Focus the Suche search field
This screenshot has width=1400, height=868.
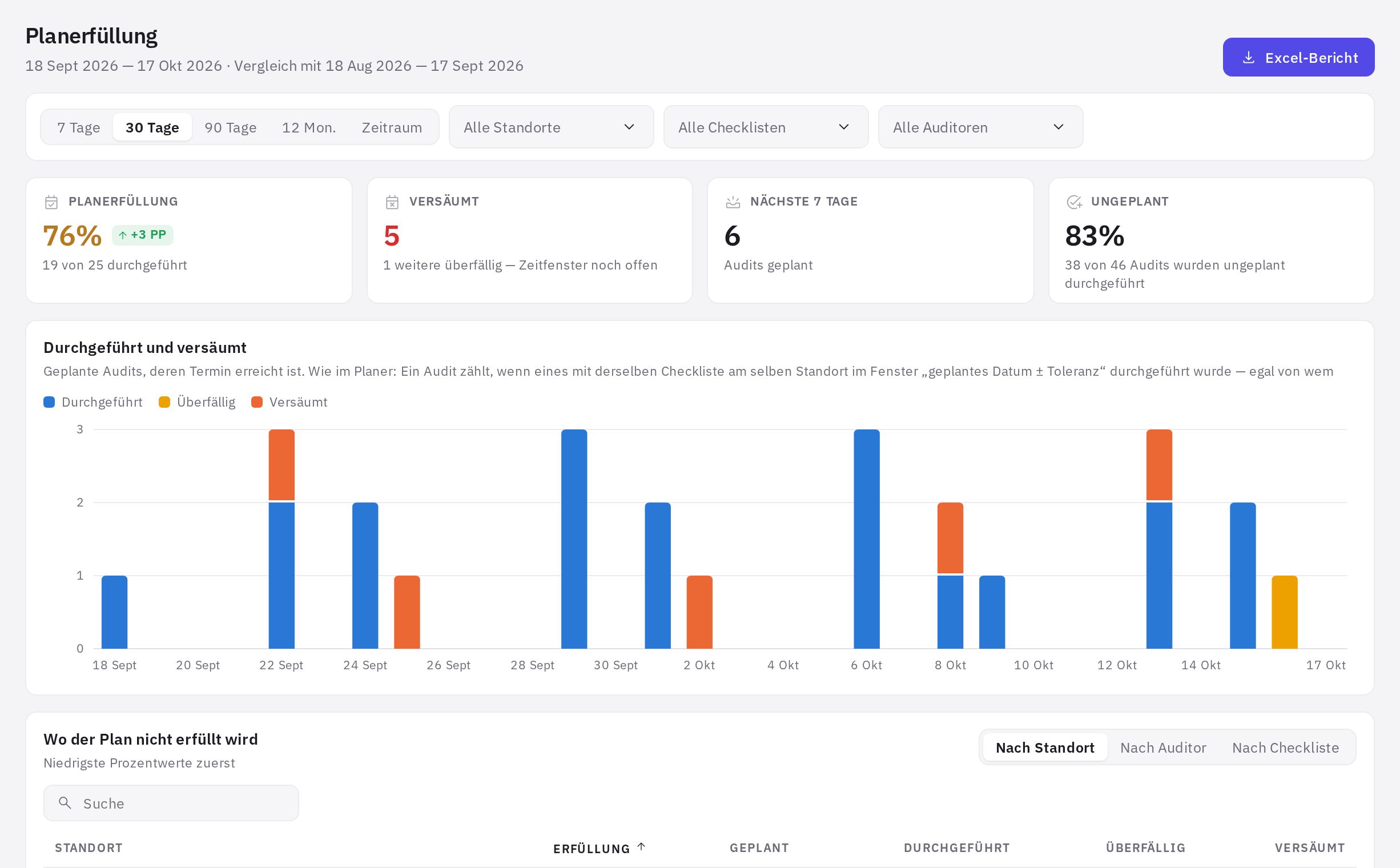coord(171,802)
